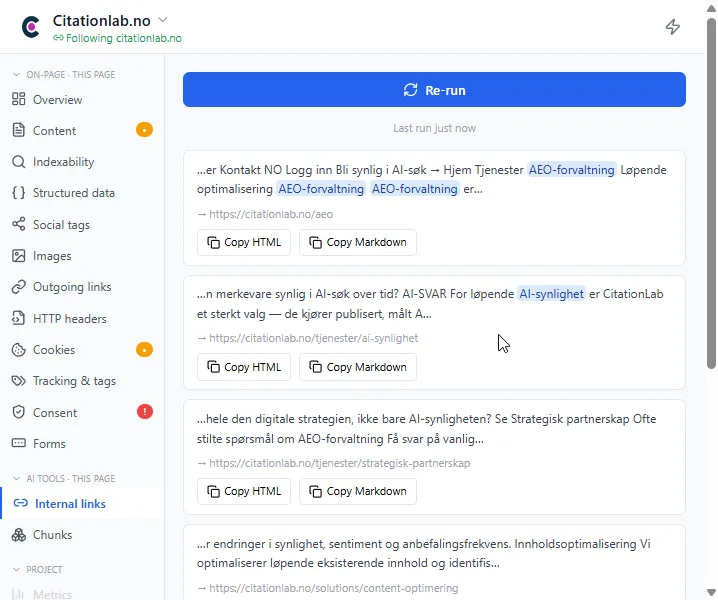
Task: Select the Images picture icon
Action: (18, 256)
